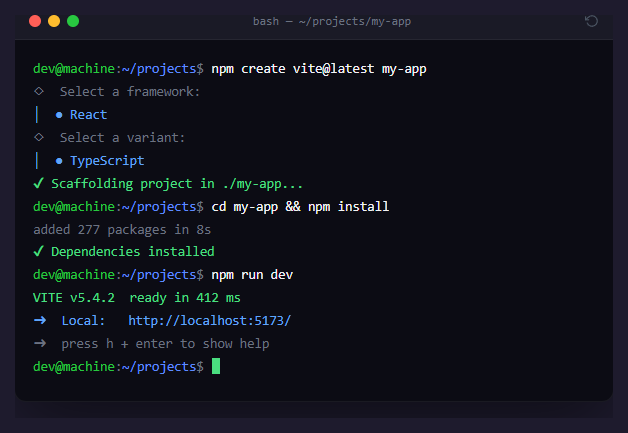Click 'Scaffolding project in ./my-app...' line
This screenshot has width=628, height=433.
coord(177,184)
